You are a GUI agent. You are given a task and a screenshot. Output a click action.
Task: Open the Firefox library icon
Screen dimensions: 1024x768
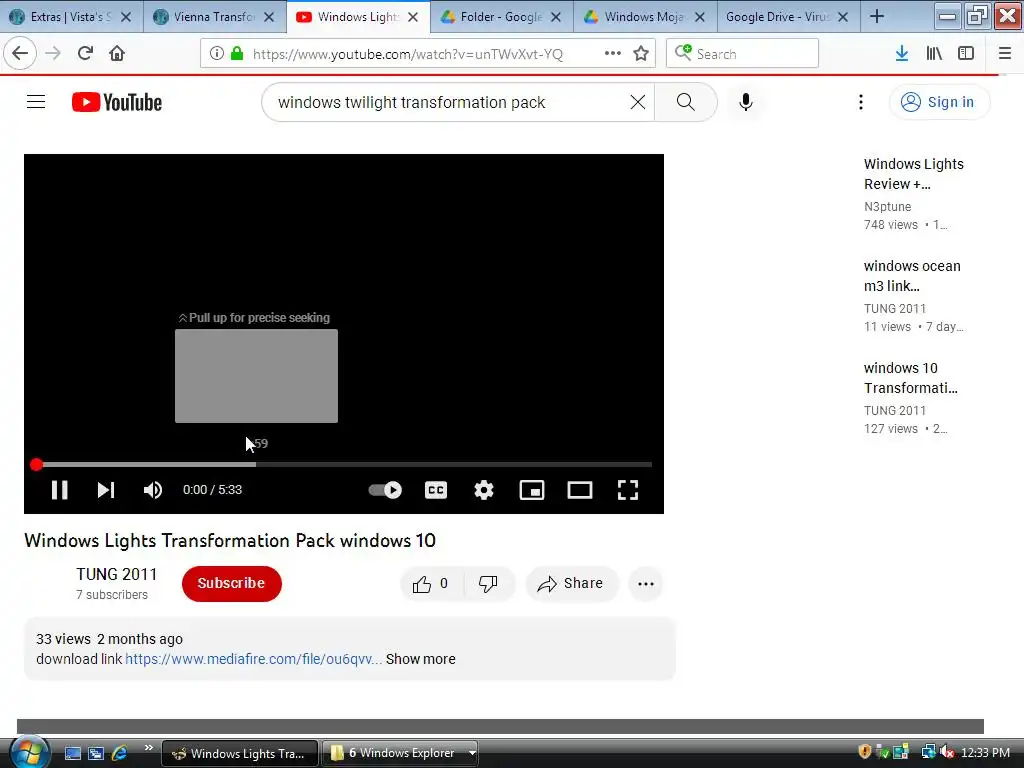(934, 54)
